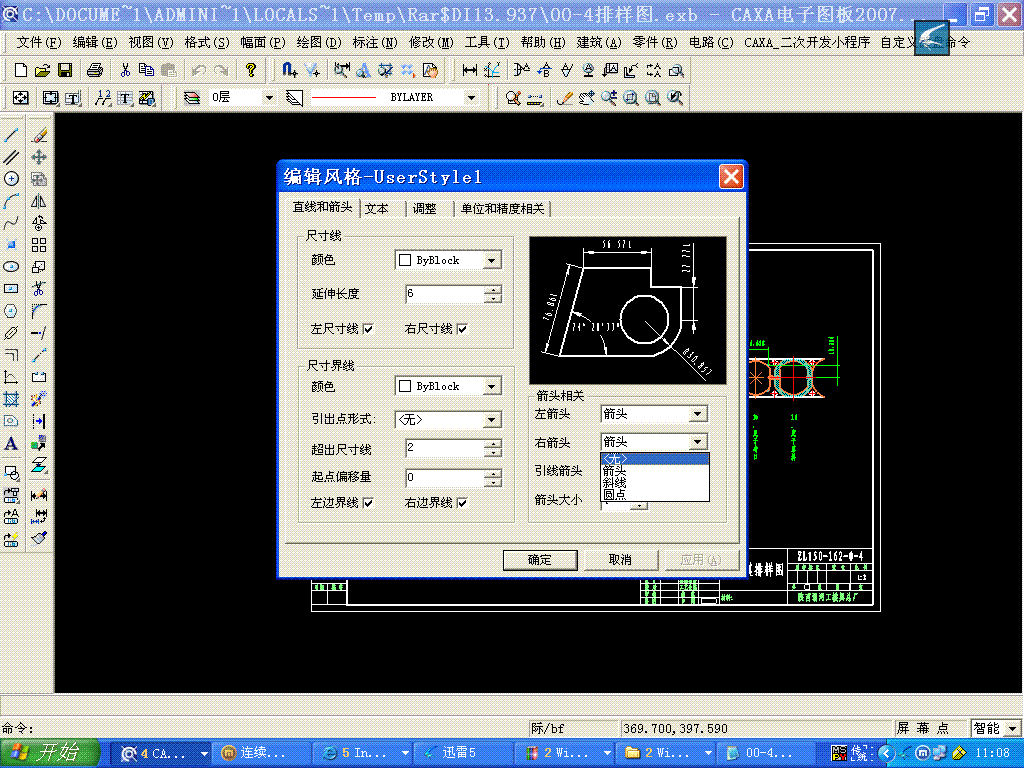Image resolution: width=1024 pixels, height=768 pixels.
Task: Select the Array tool with the four squares icon
Action: 39,245
